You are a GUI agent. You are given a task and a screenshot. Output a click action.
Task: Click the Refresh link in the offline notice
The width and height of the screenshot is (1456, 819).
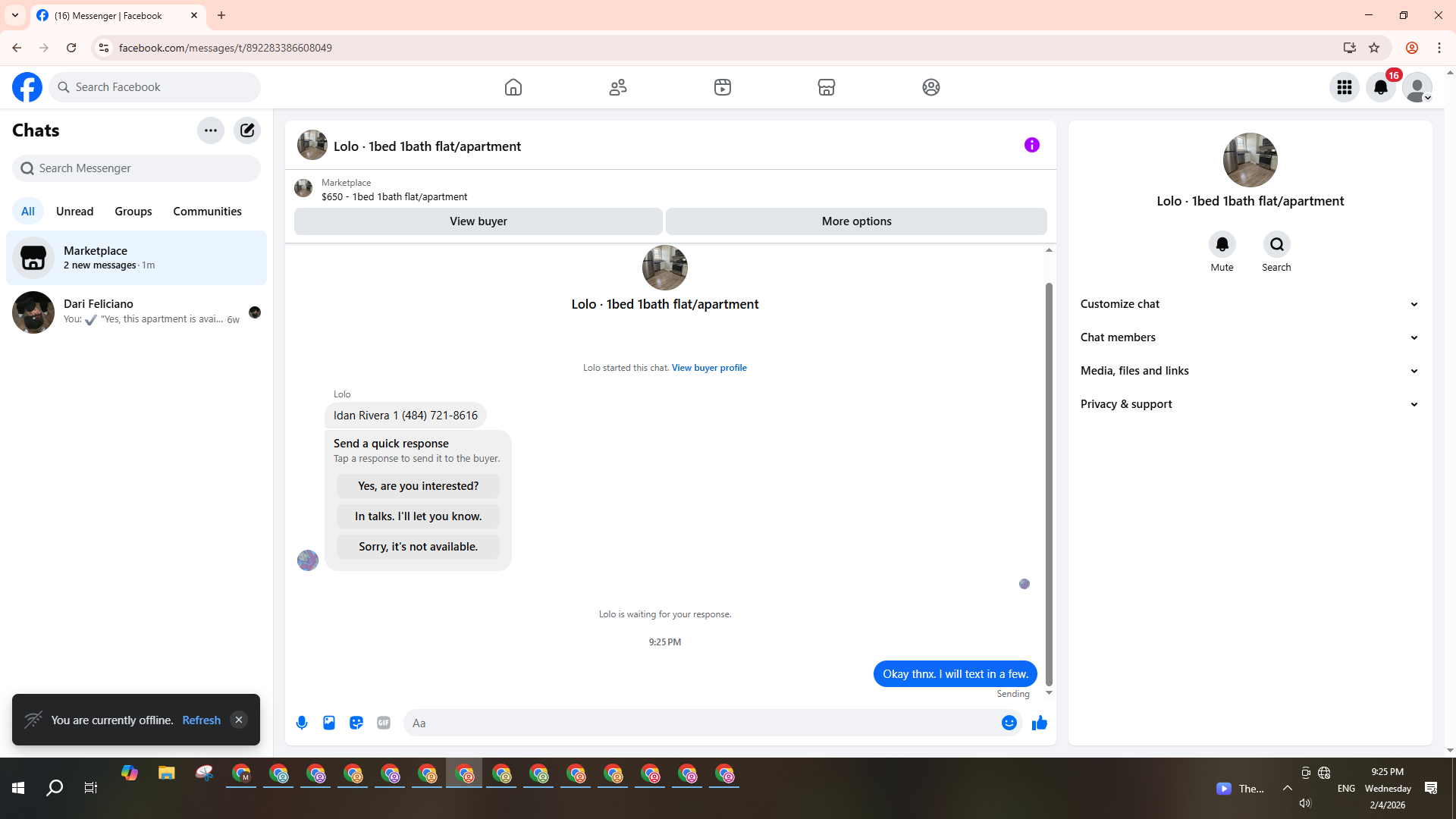click(x=201, y=720)
